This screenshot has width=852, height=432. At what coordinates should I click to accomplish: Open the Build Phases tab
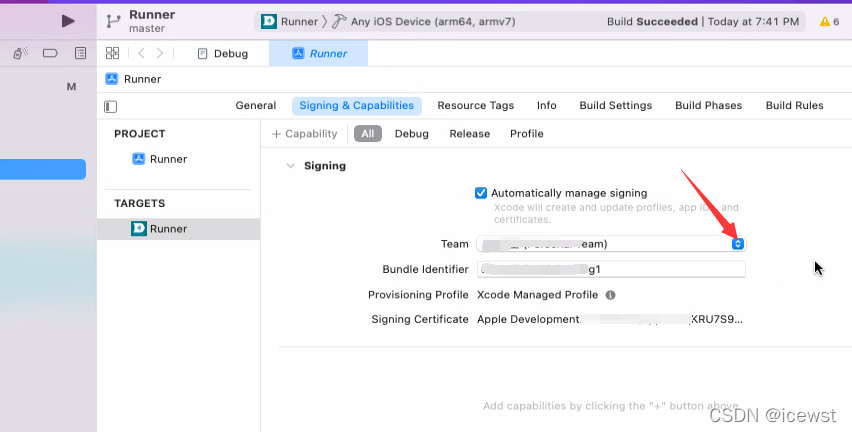pos(709,105)
